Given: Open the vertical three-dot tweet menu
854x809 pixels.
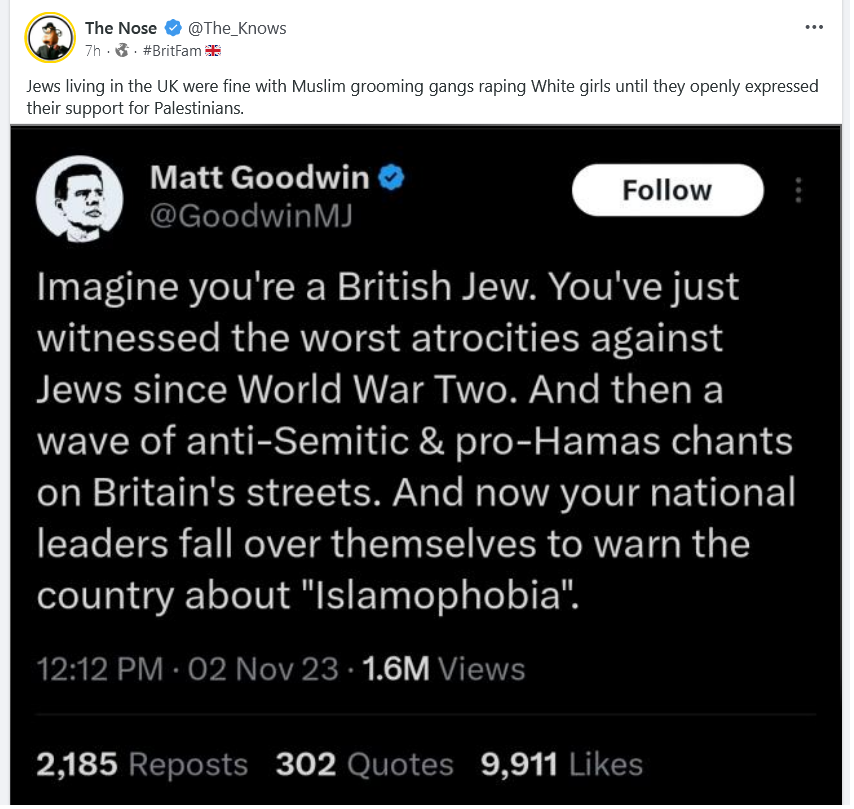Looking at the screenshot, I should click(798, 190).
